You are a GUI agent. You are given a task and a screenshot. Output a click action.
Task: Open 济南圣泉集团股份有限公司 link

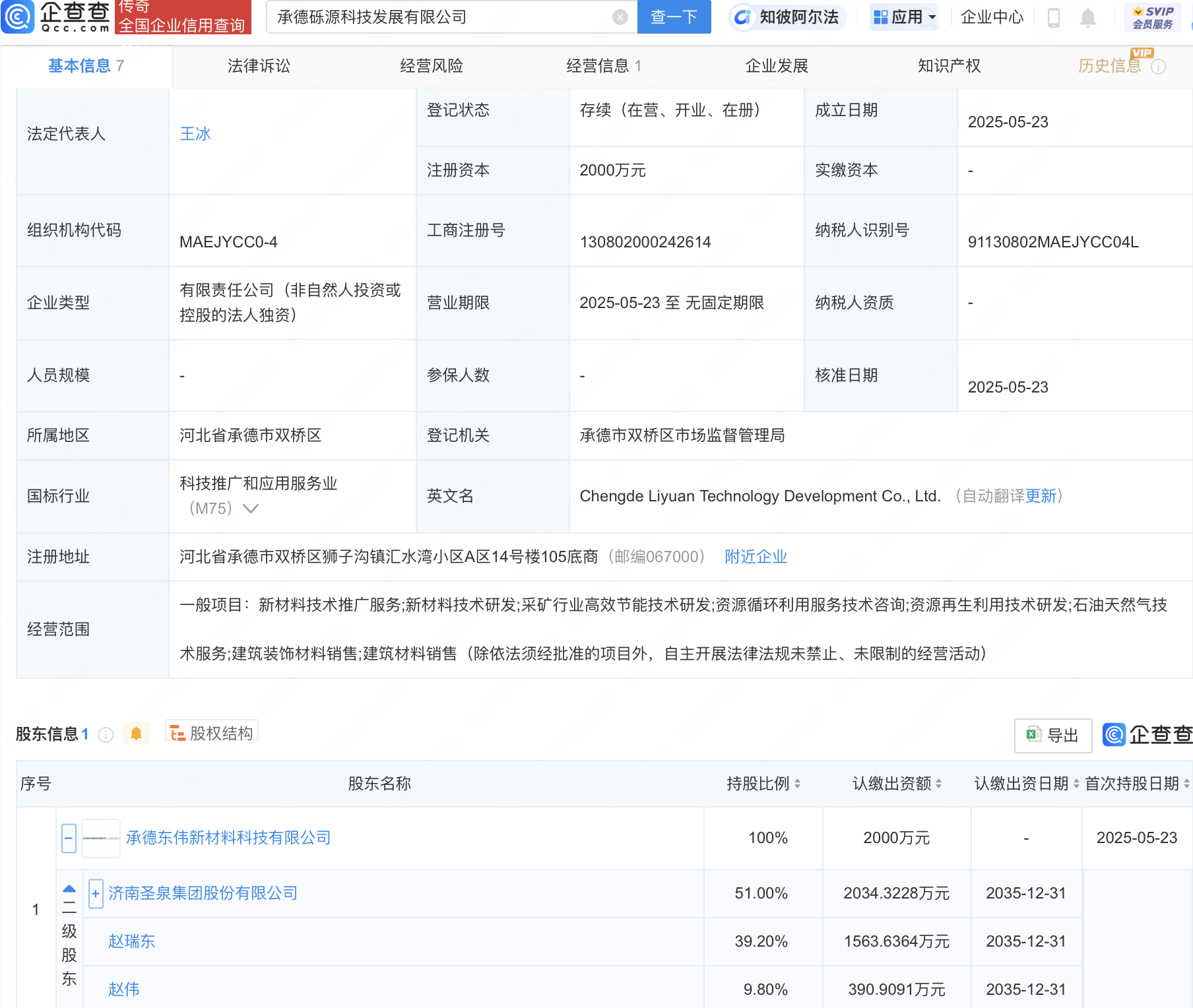coord(203,893)
